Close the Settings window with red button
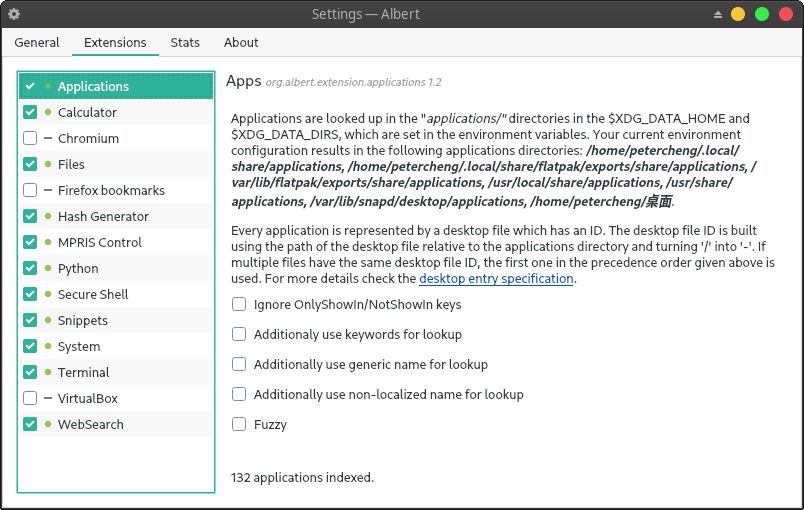The height and width of the screenshot is (510, 804). (x=786, y=14)
